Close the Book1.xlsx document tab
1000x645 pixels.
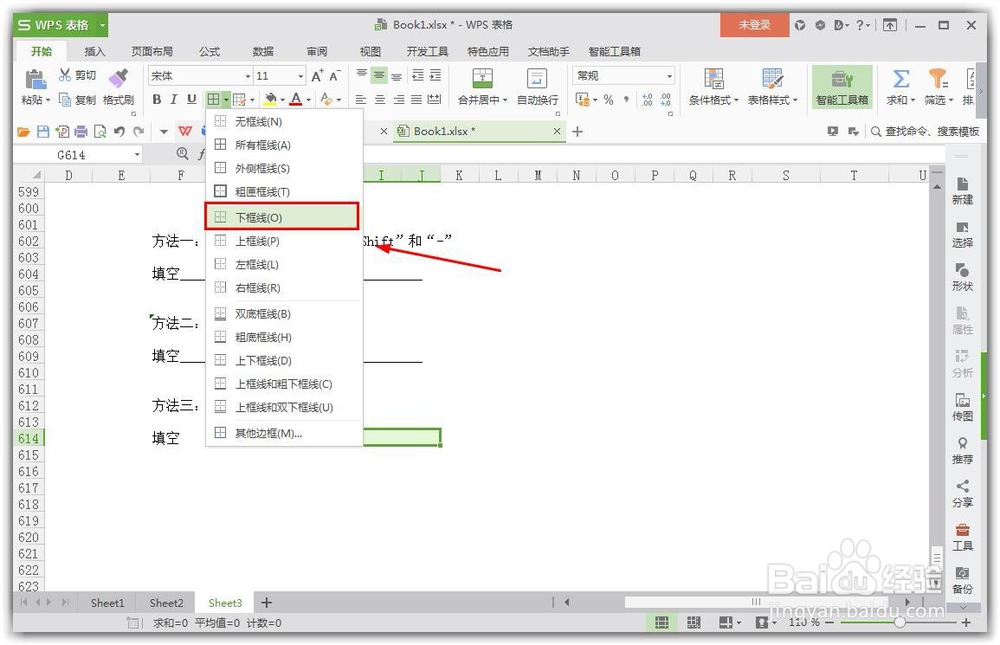click(557, 131)
